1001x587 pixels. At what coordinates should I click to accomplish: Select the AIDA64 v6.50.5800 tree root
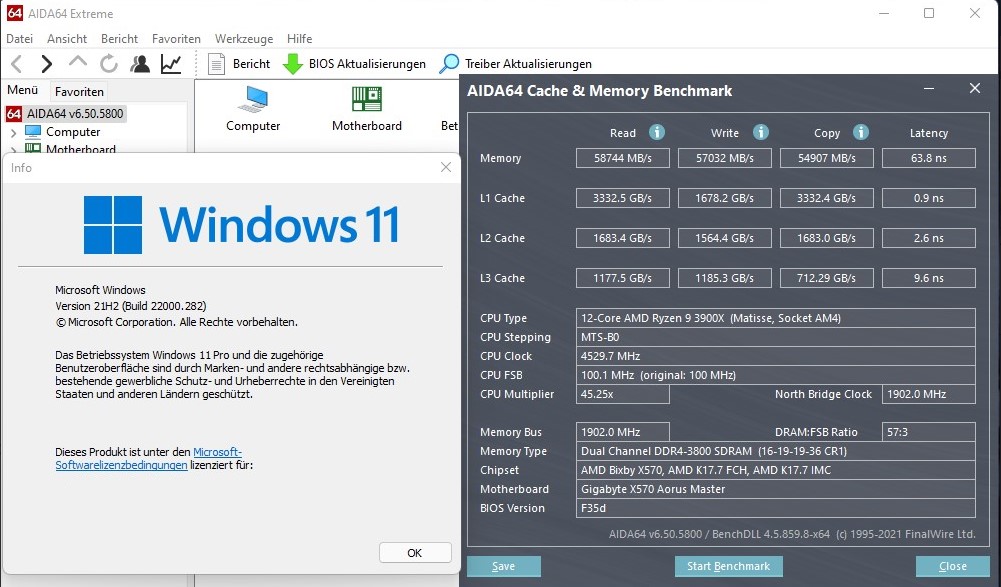[75, 114]
